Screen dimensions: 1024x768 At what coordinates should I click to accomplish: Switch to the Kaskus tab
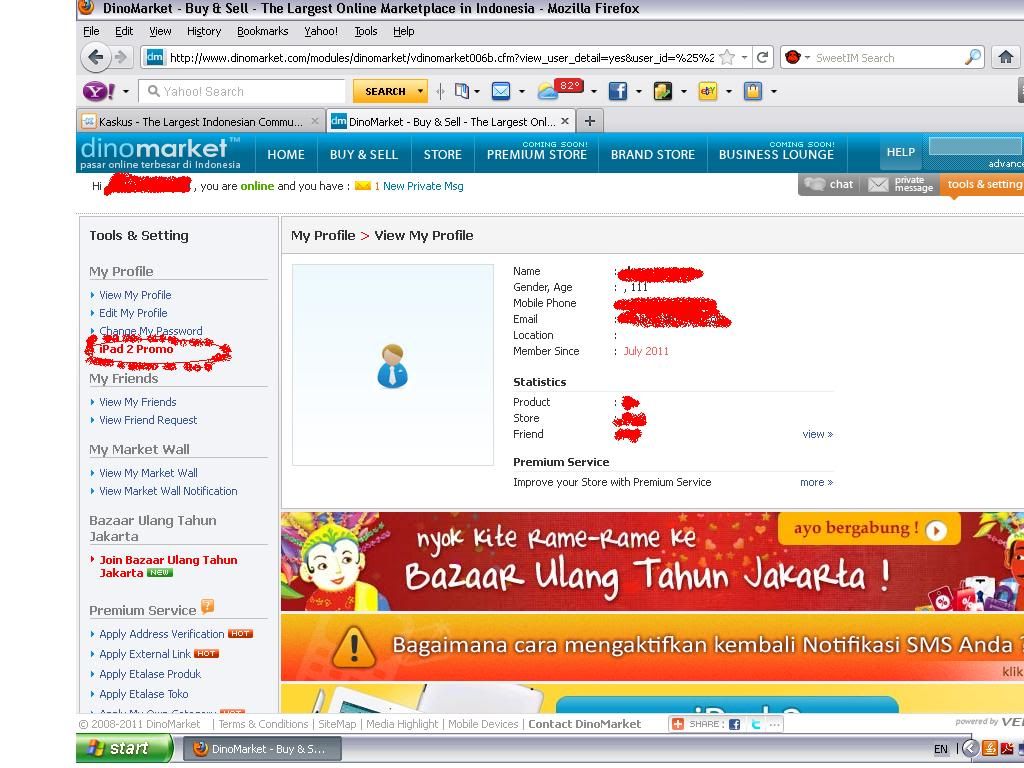200,121
